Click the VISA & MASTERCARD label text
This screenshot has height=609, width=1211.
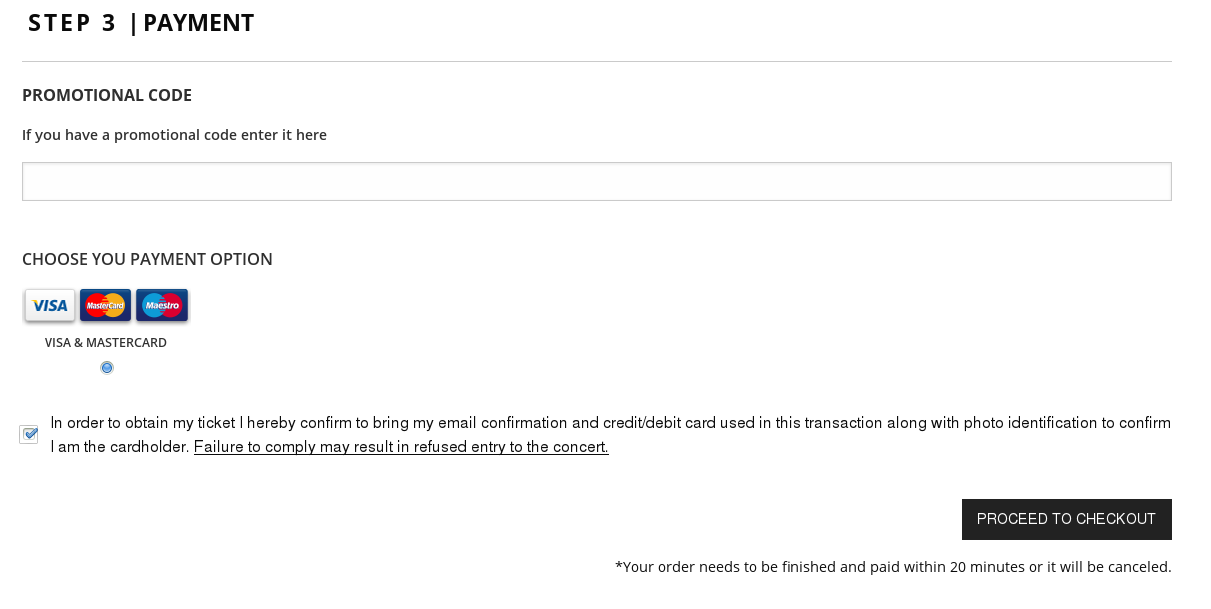point(106,342)
